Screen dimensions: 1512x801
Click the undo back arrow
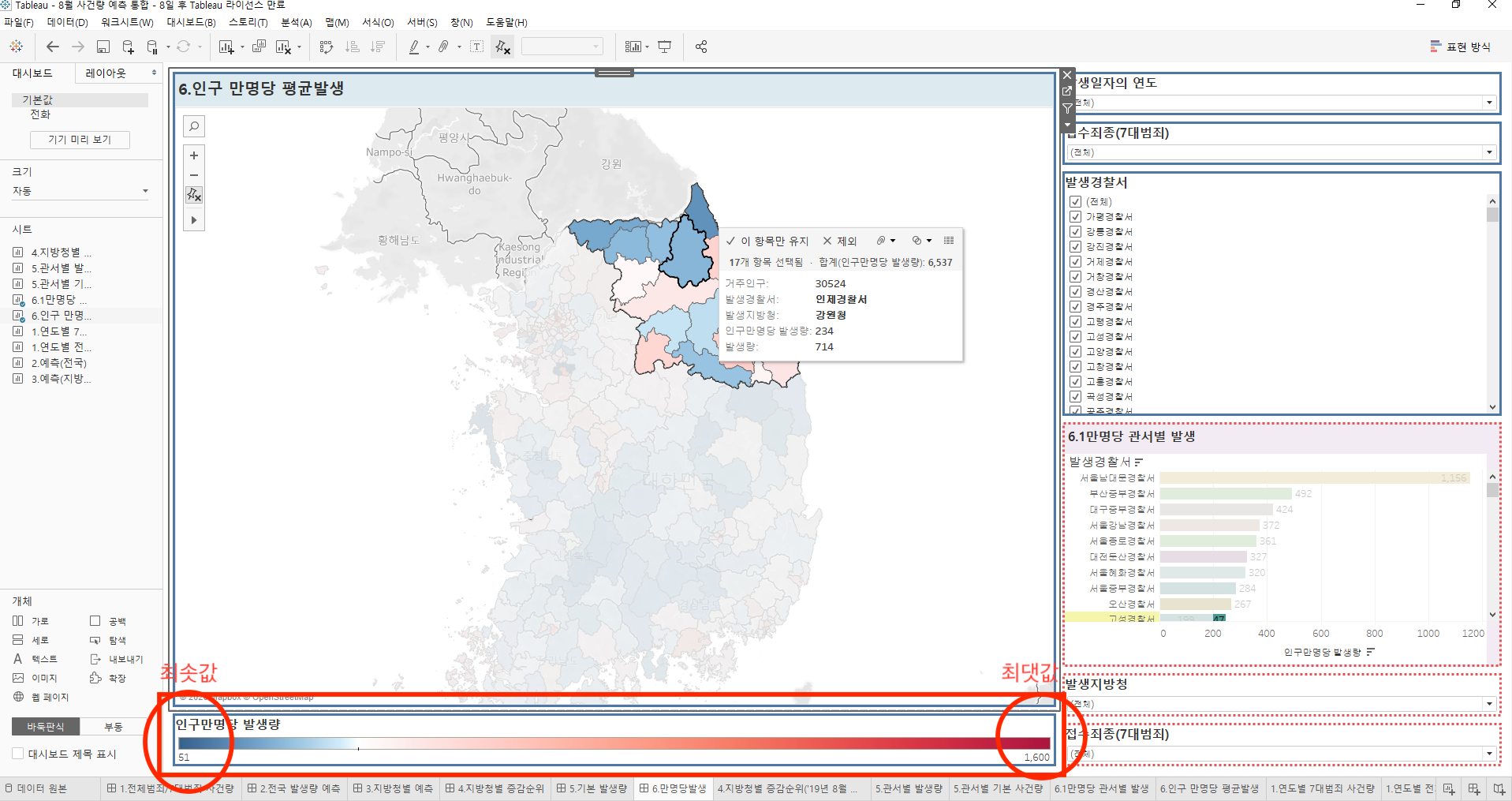coord(53,47)
